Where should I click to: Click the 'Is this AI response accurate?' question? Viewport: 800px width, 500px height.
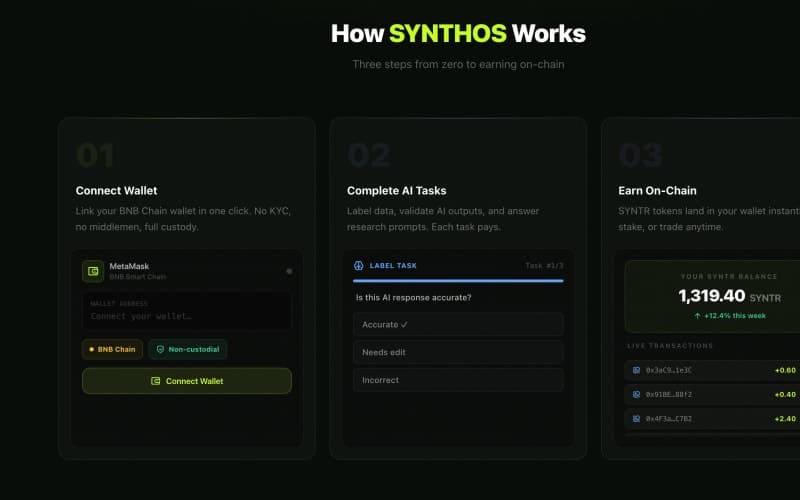(x=414, y=297)
